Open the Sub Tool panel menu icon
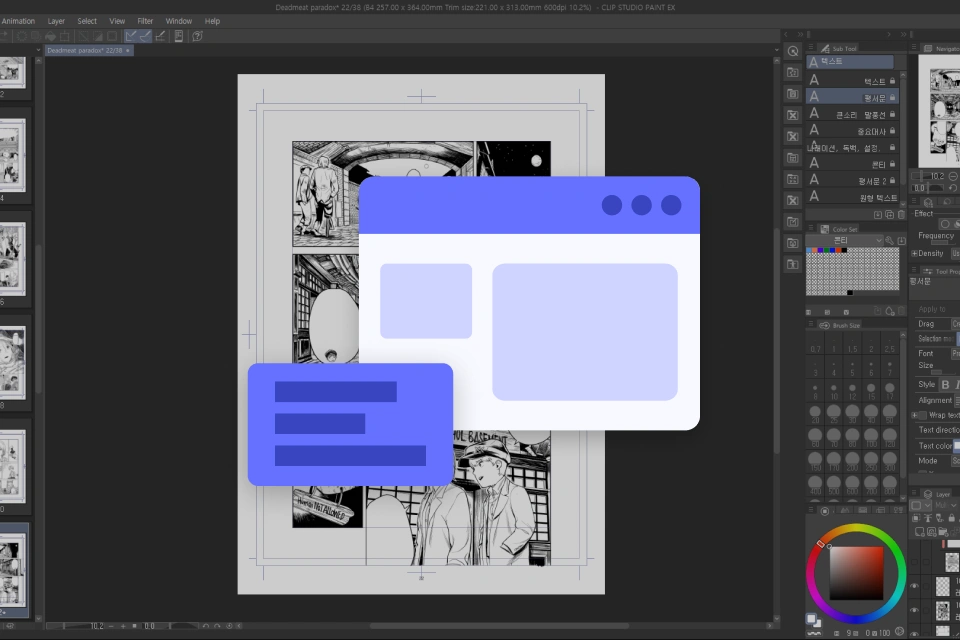 click(x=811, y=48)
